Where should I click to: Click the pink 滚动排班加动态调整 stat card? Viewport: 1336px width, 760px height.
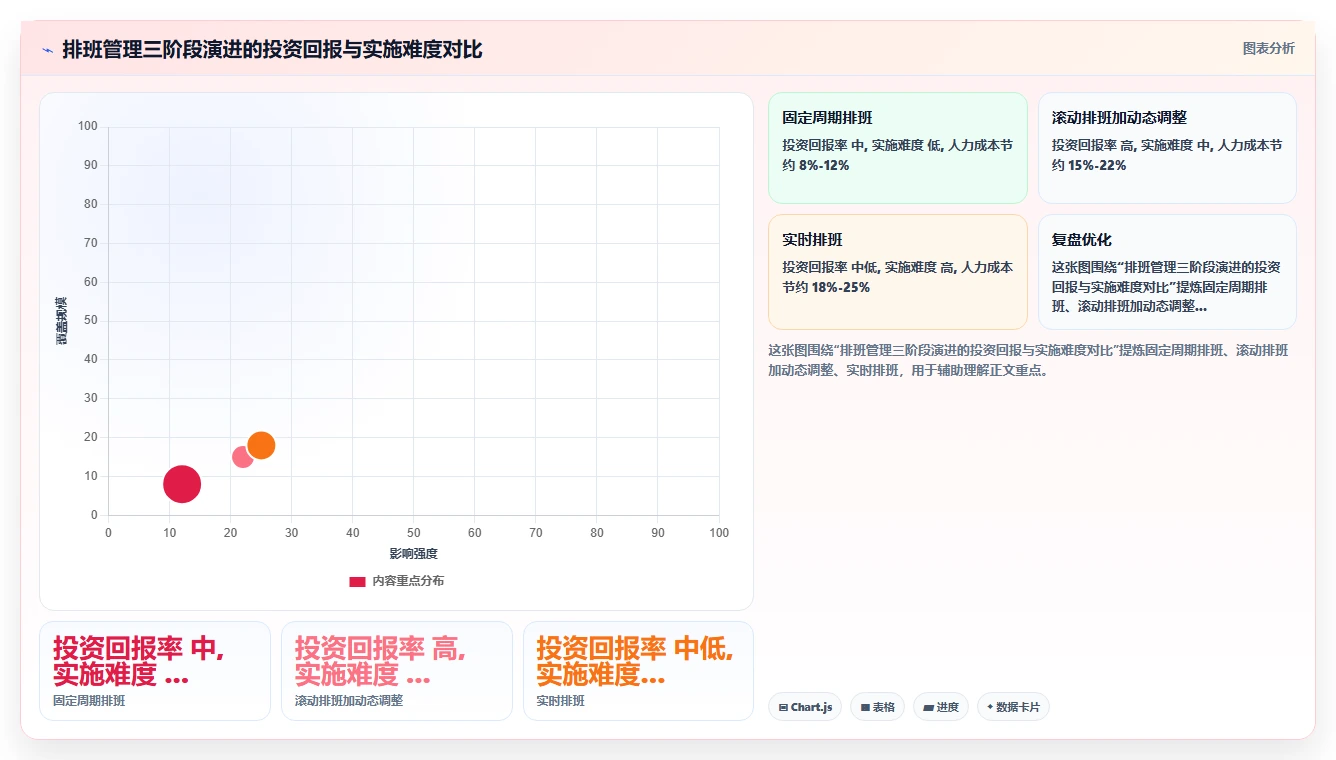click(x=397, y=671)
